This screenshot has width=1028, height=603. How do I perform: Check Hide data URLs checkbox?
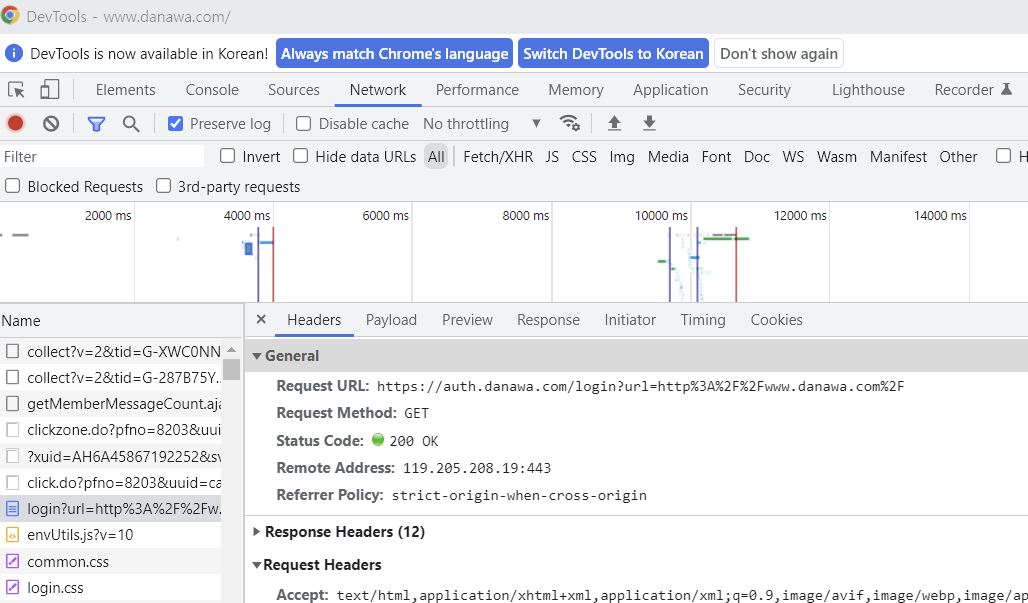coord(300,156)
